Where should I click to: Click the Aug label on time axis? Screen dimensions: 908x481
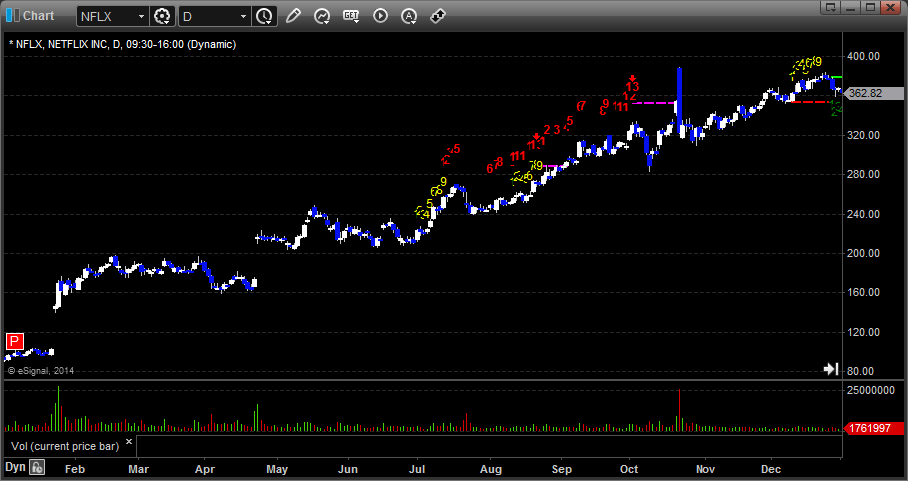click(x=491, y=469)
